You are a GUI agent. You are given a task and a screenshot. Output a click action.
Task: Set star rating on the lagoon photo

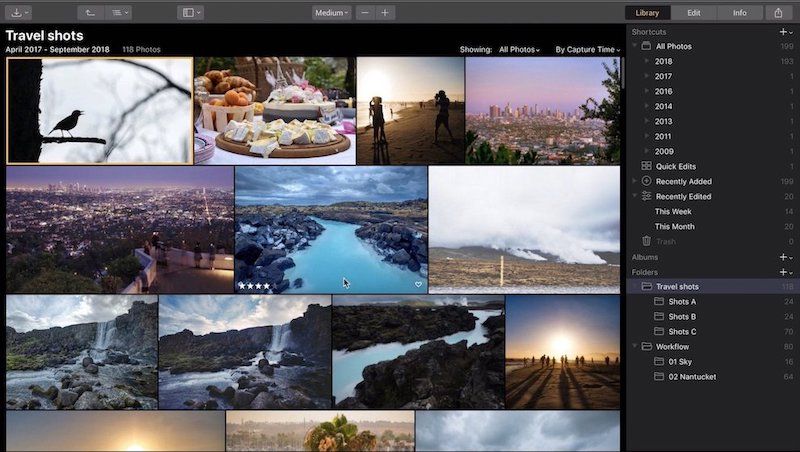pyautogui.click(x=253, y=285)
